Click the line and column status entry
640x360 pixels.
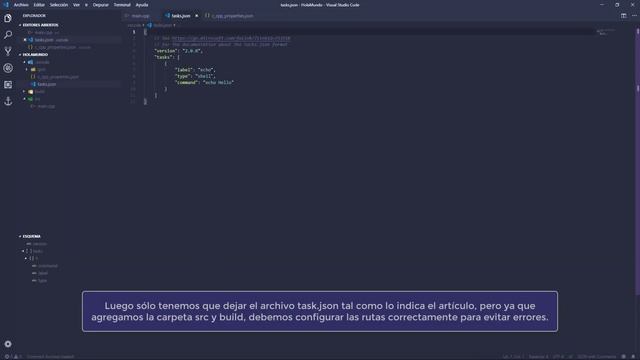513,357
